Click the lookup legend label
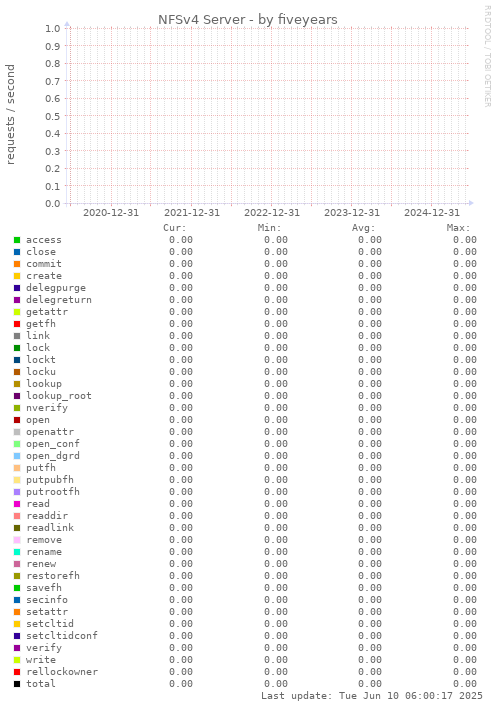 point(44,384)
